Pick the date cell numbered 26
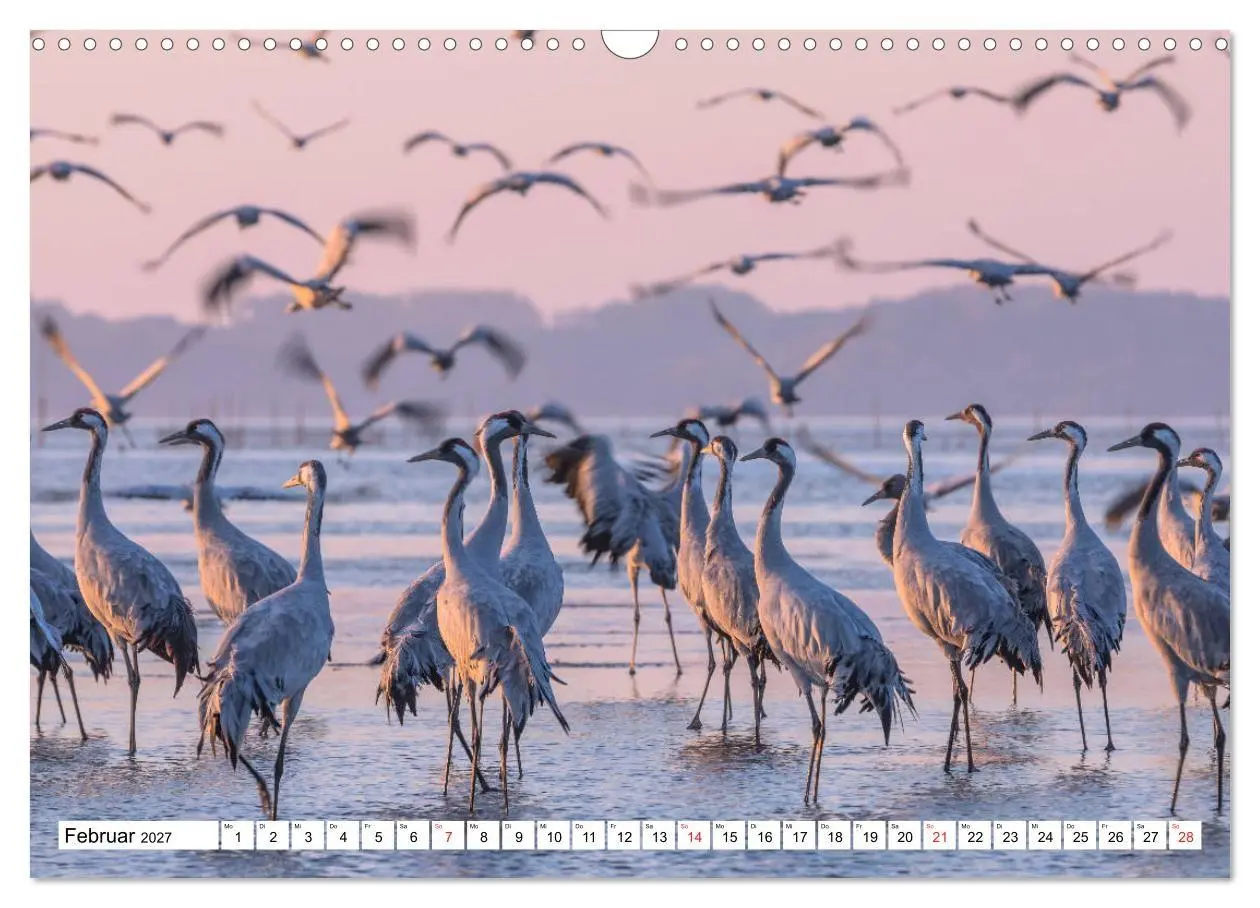The height and width of the screenshot is (908, 1260). pos(1115,836)
